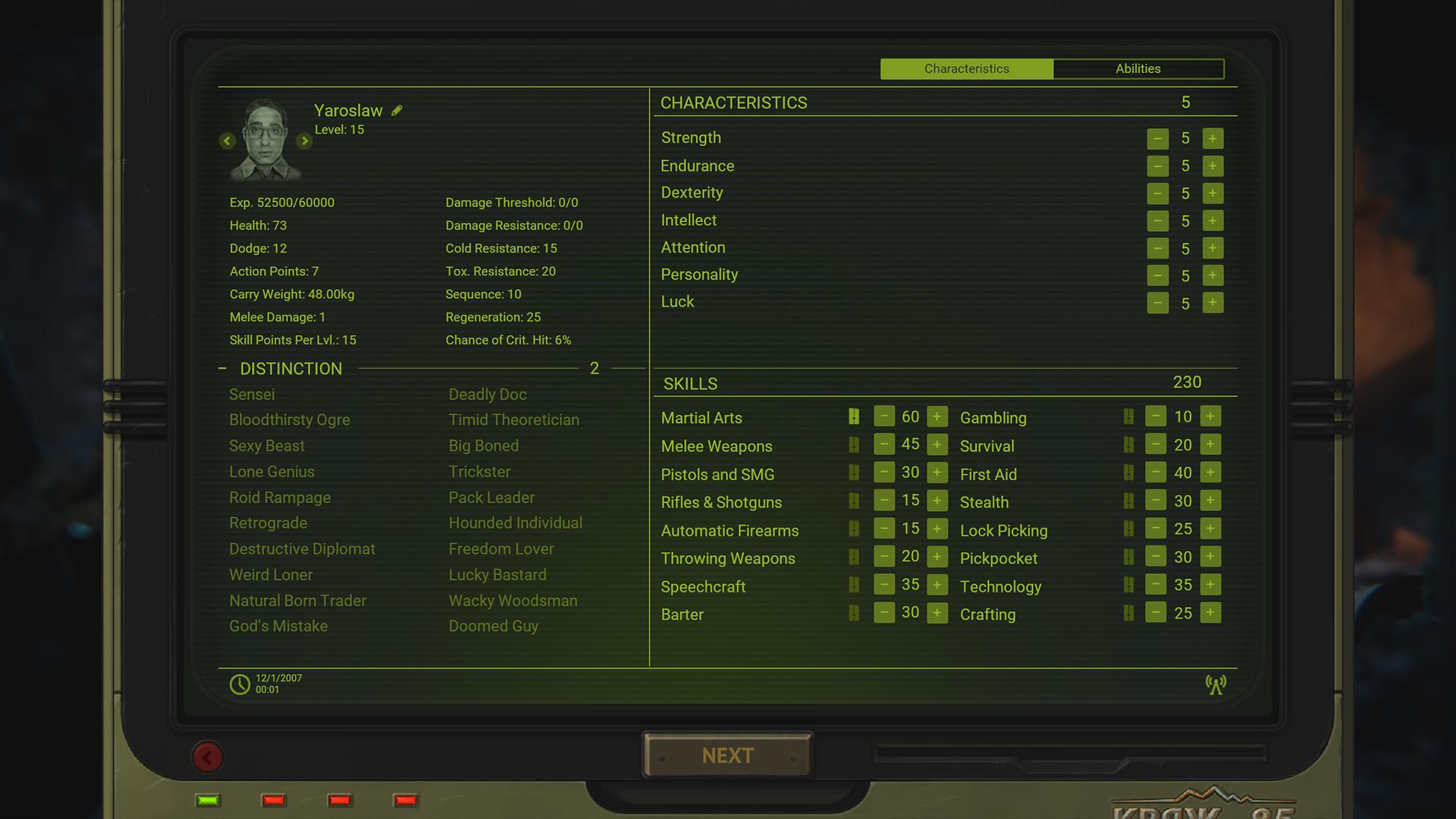Switch to the Abilities tab

1138,68
